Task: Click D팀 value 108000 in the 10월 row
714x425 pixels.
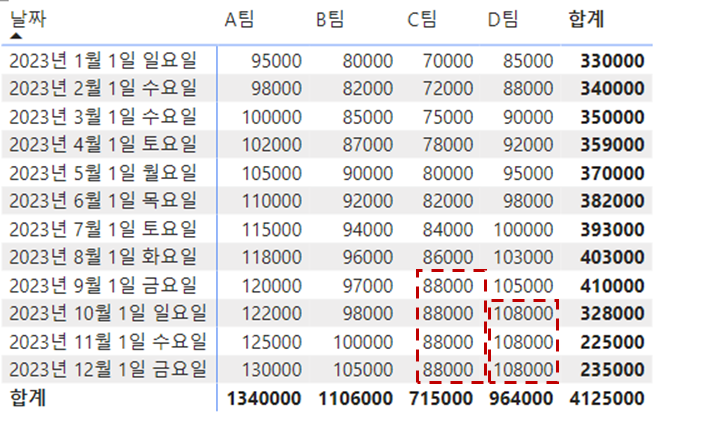Action: (x=524, y=314)
